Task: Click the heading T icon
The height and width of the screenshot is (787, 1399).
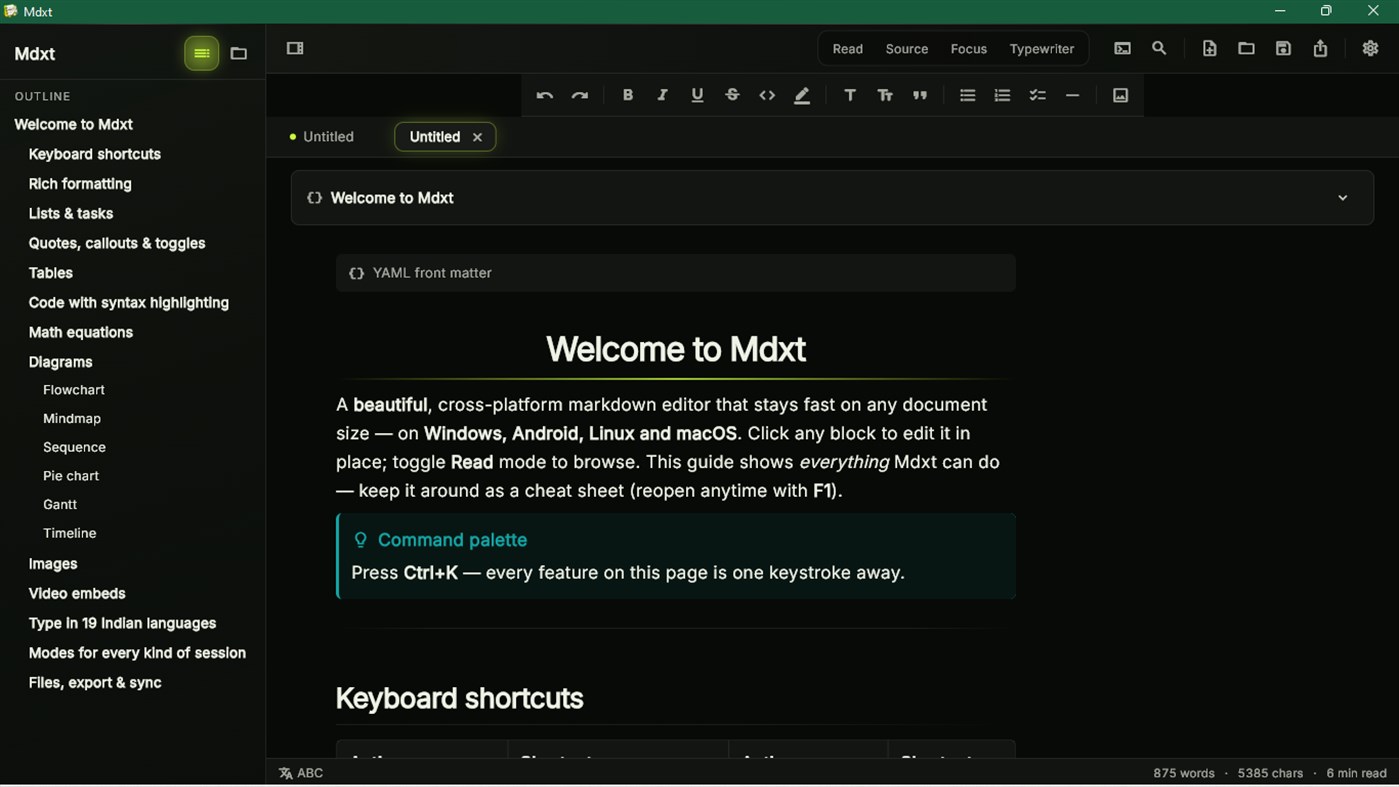Action: tap(850, 96)
